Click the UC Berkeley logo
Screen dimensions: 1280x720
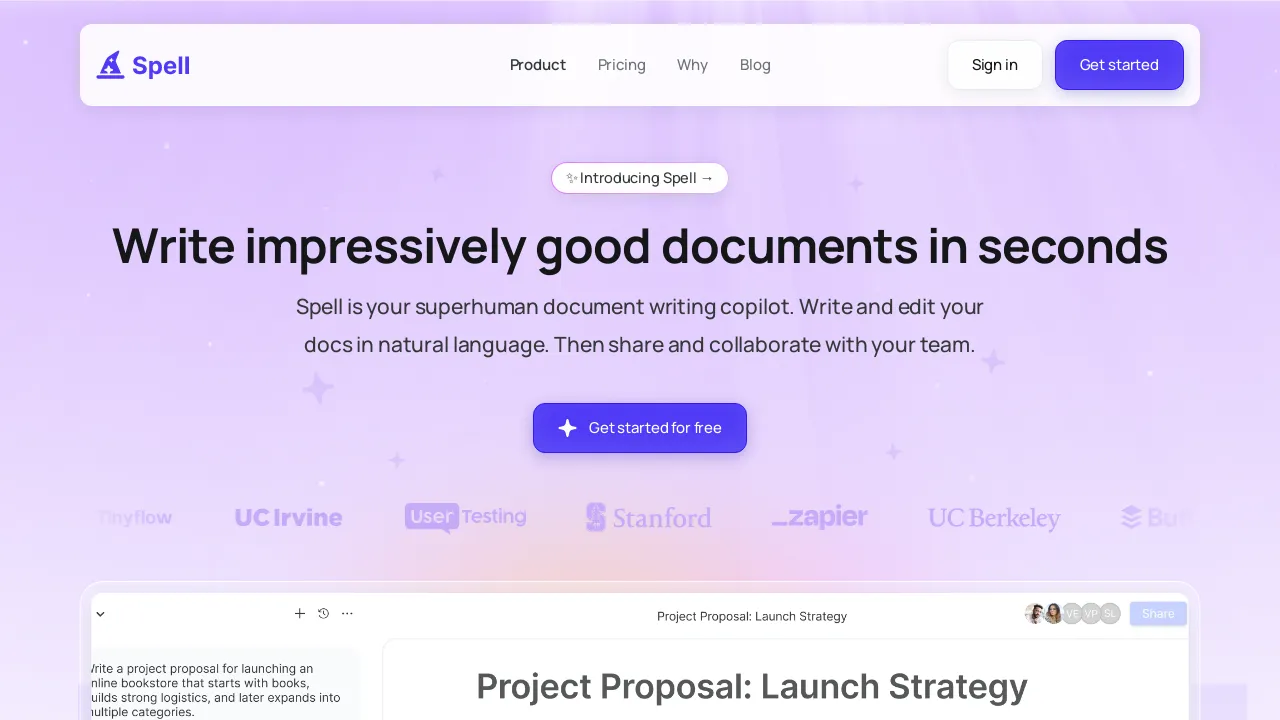click(994, 518)
